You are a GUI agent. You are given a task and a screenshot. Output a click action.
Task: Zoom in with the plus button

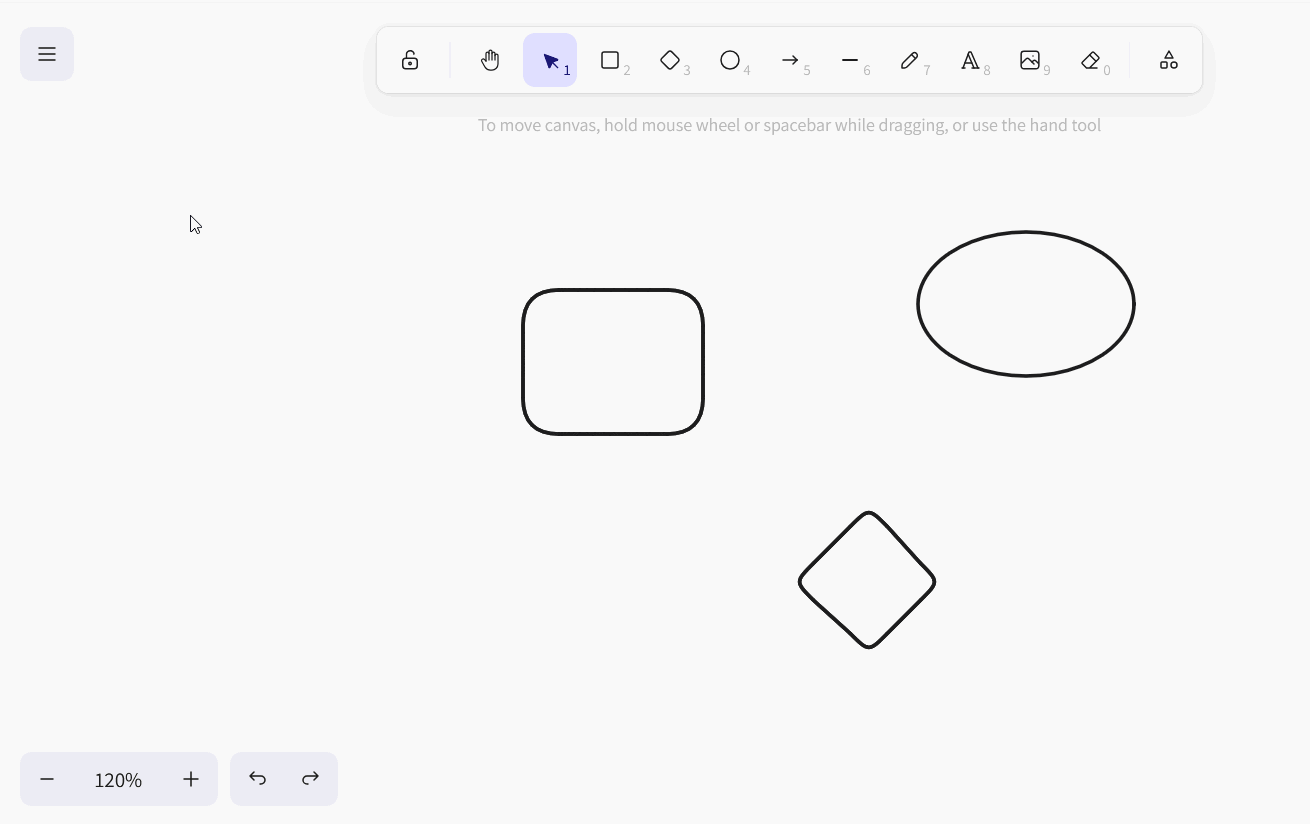pos(191,779)
